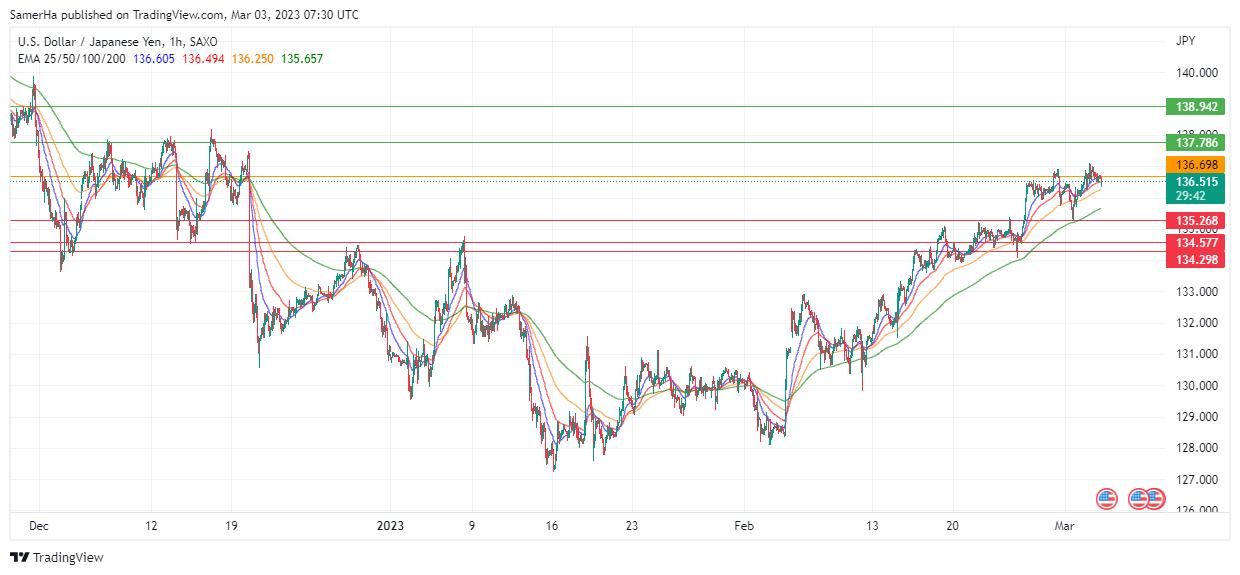This screenshot has width=1240, height=575.
Task: Click the JPY currency label on price axis
Action: [x=1185, y=41]
